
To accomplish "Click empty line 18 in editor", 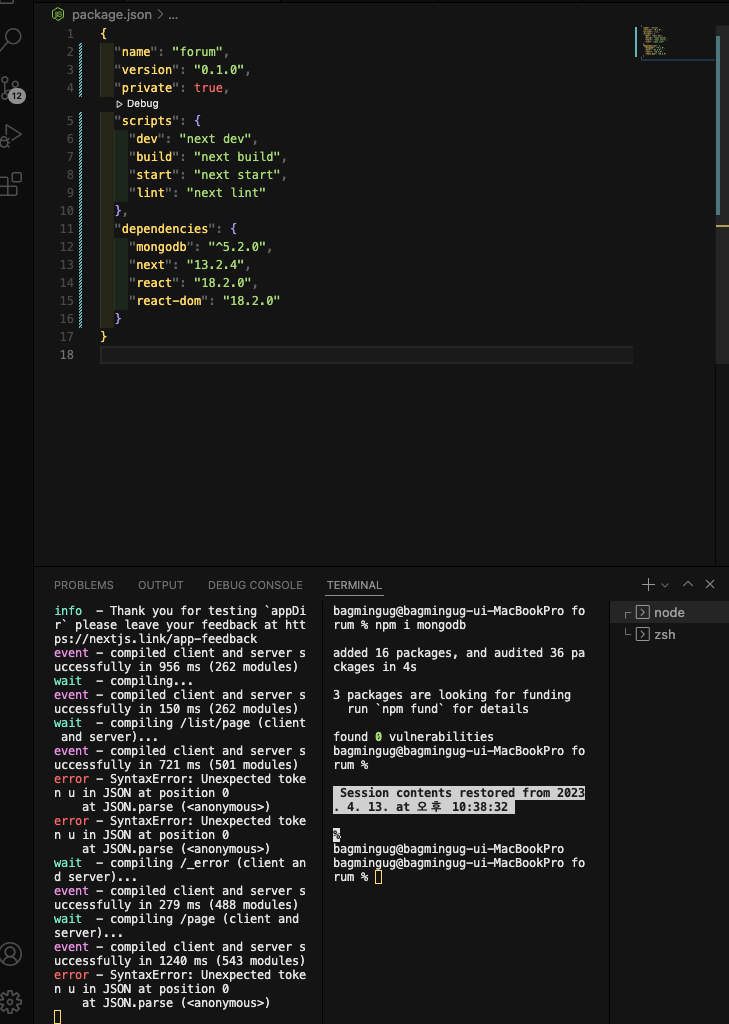I will click(x=366, y=355).
